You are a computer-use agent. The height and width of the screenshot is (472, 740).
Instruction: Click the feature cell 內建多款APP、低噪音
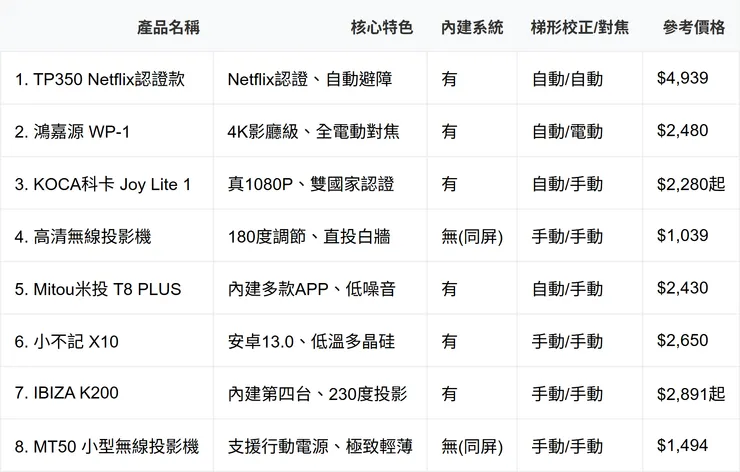click(311, 289)
